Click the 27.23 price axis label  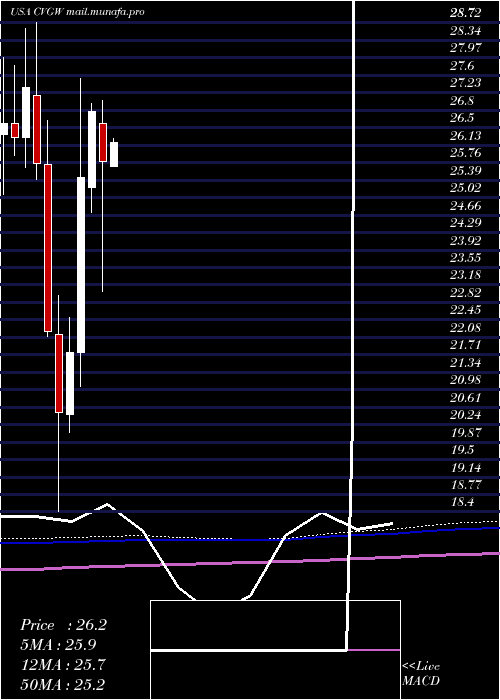pos(466,83)
